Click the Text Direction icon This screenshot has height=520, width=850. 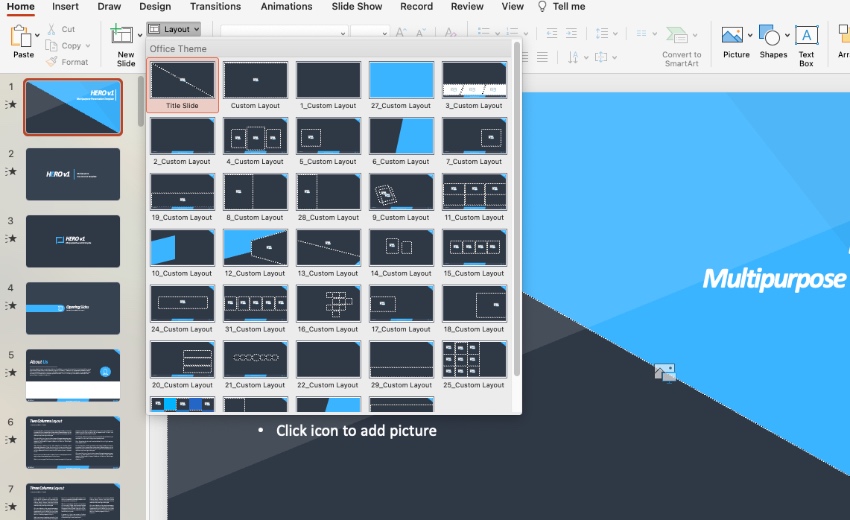574,57
